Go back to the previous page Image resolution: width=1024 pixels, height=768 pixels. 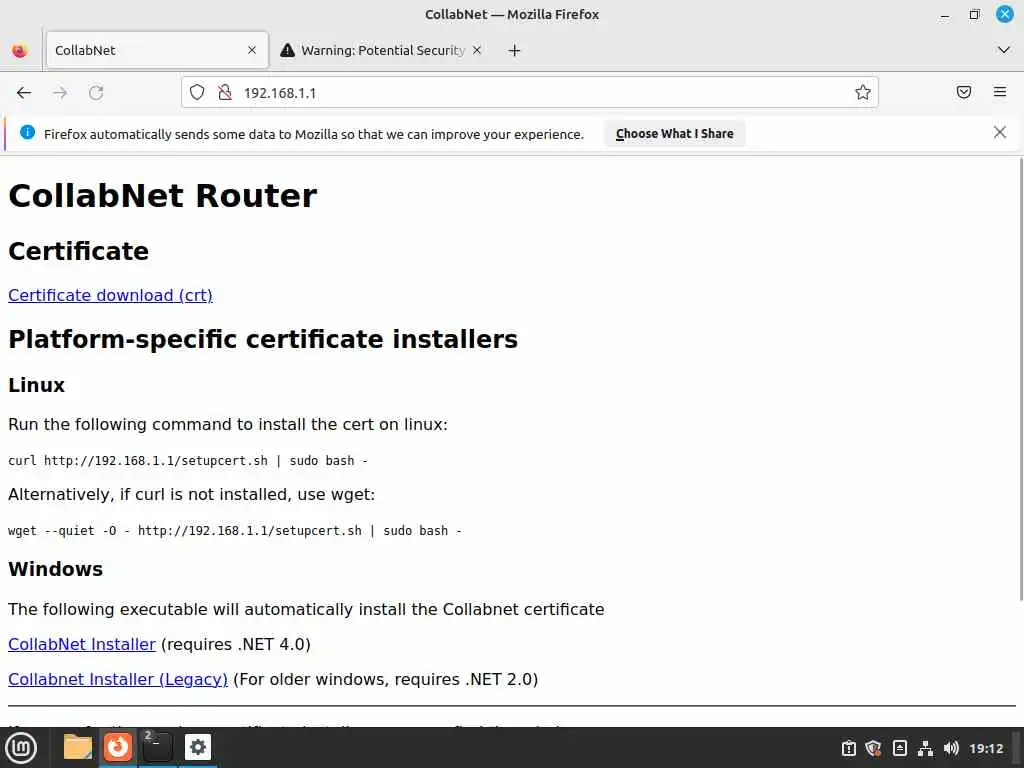[x=24, y=93]
